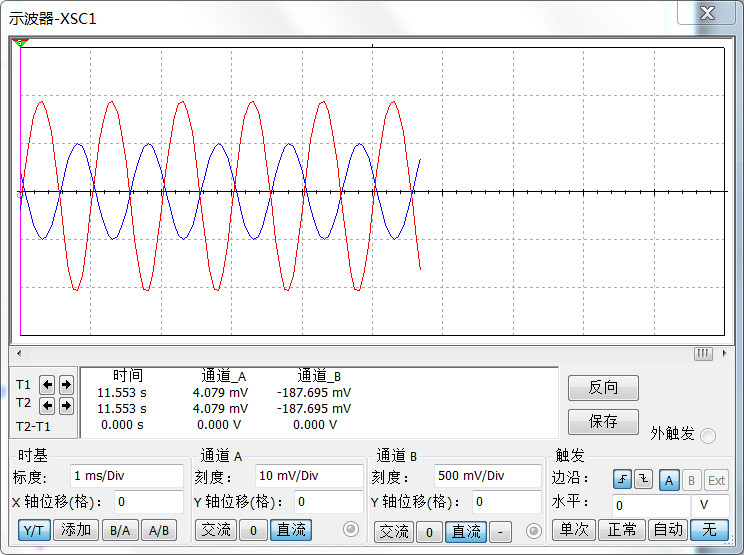The width and height of the screenshot is (744, 555).
Task: Click the trigger level 水平 input field
Action: (x=650, y=506)
